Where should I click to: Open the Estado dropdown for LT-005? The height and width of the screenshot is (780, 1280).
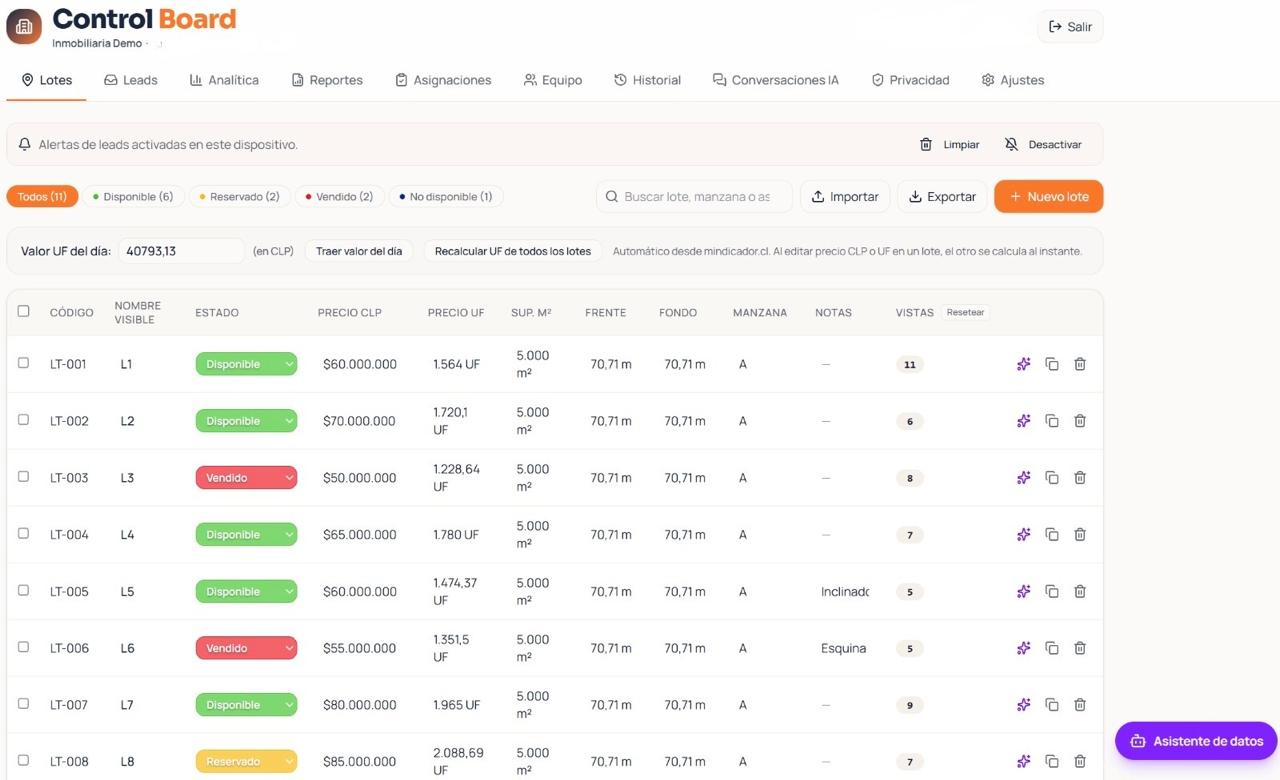246,592
